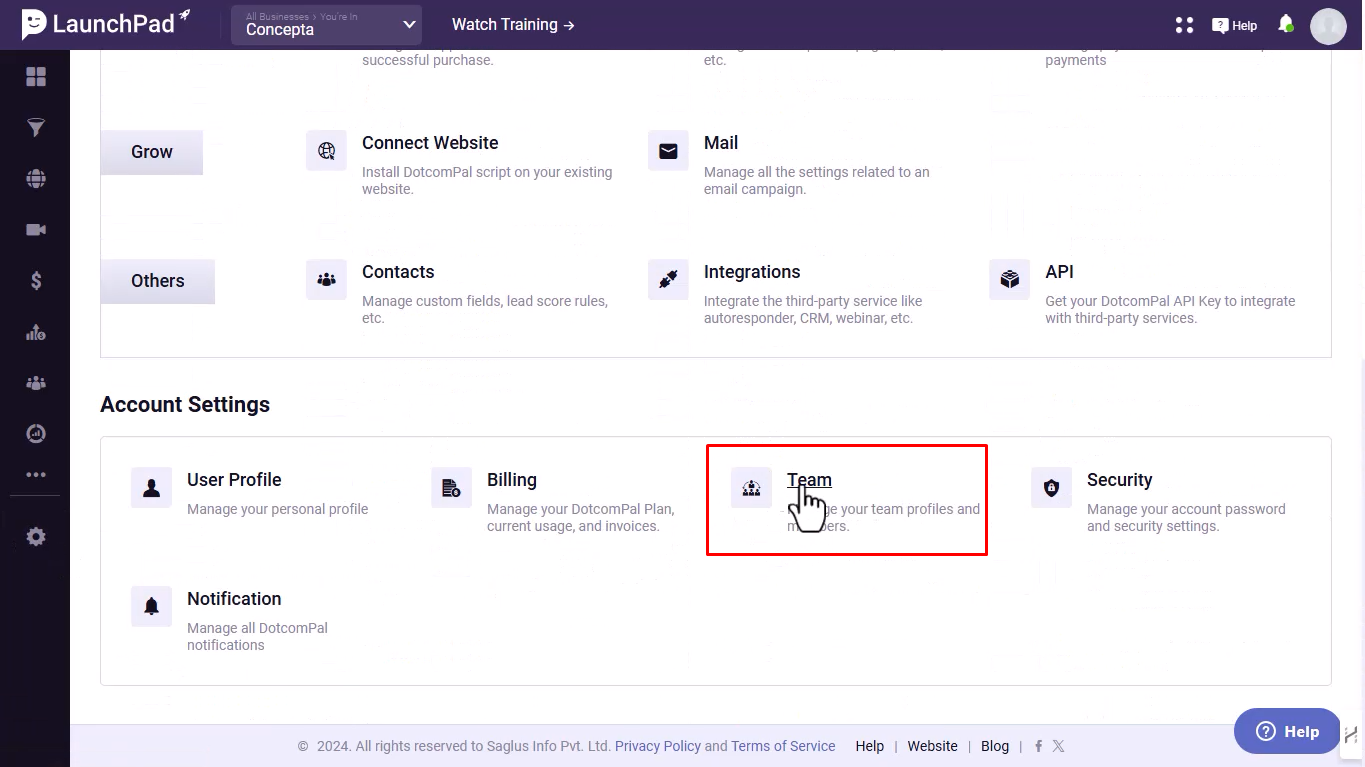Click the Billing document icon
Viewport: 1365px width, 767px height.
coord(451,488)
